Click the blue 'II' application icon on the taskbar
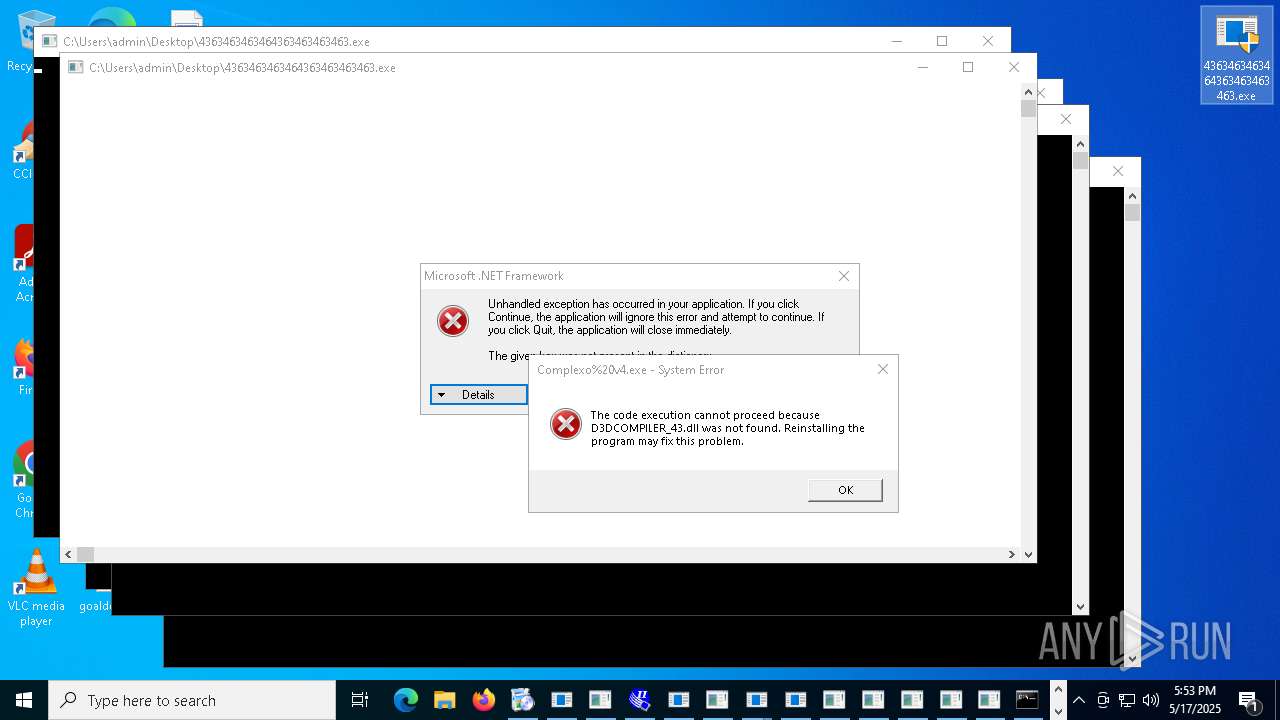Viewport: 1280px width, 720px height. click(640, 700)
